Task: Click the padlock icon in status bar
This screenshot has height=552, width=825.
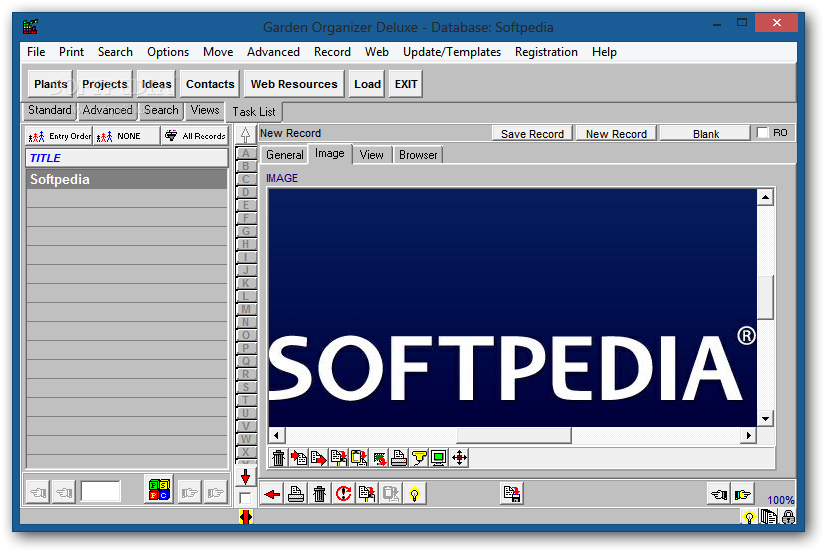Action: click(x=788, y=517)
